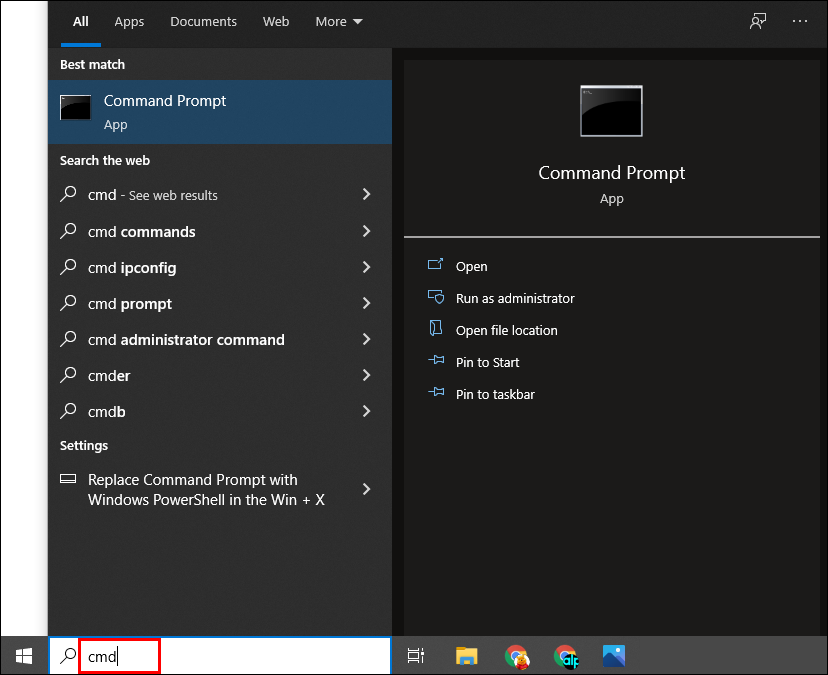Open Google Chrome from the taskbar

[517, 656]
